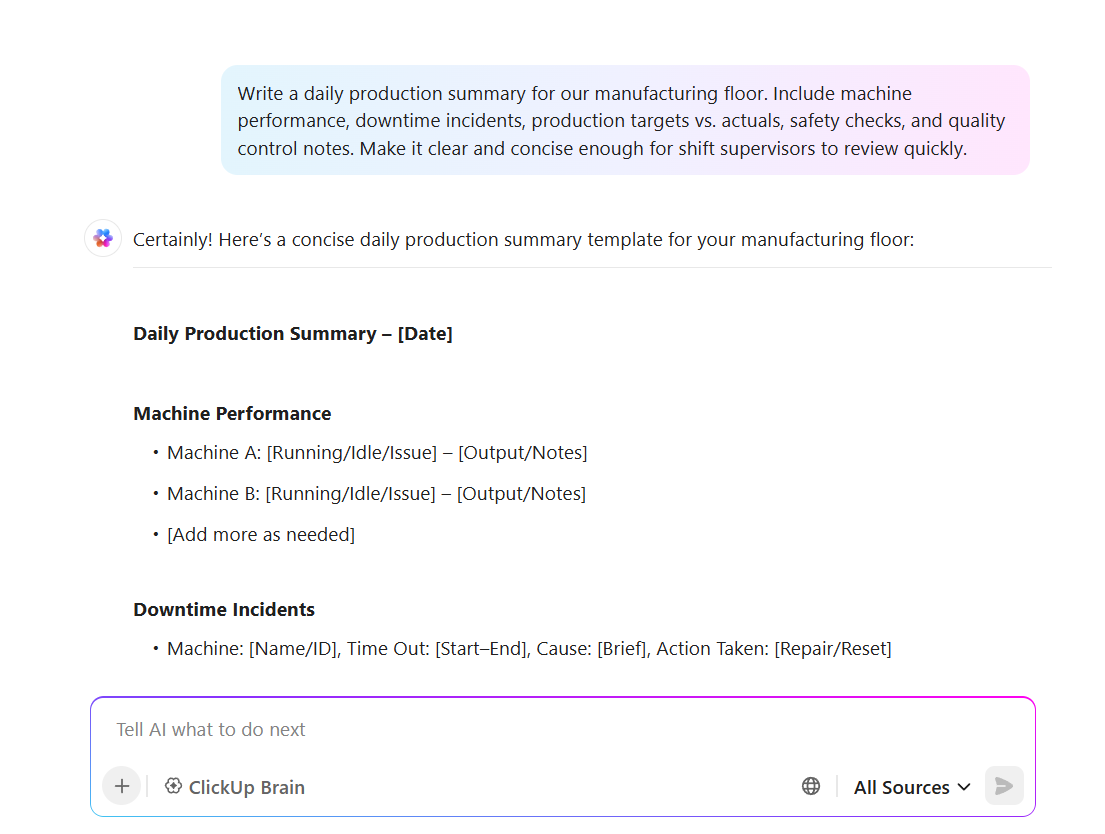Click the 'Machine: [Name/ID]' downtime bullet
This screenshot has height=834, width=1105.
pyautogui.click(x=529, y=649)
